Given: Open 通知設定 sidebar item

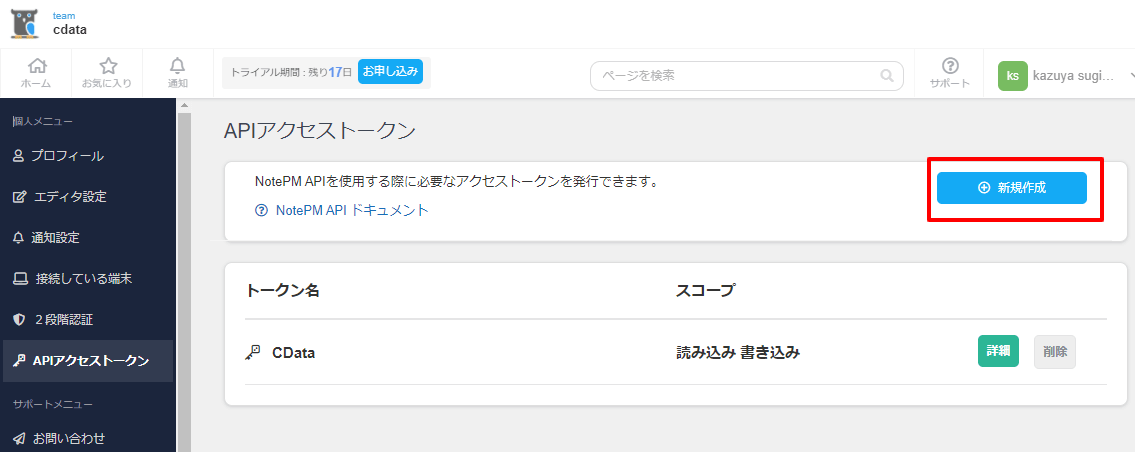Looking at the screenshot, I should tap(55, 238).
